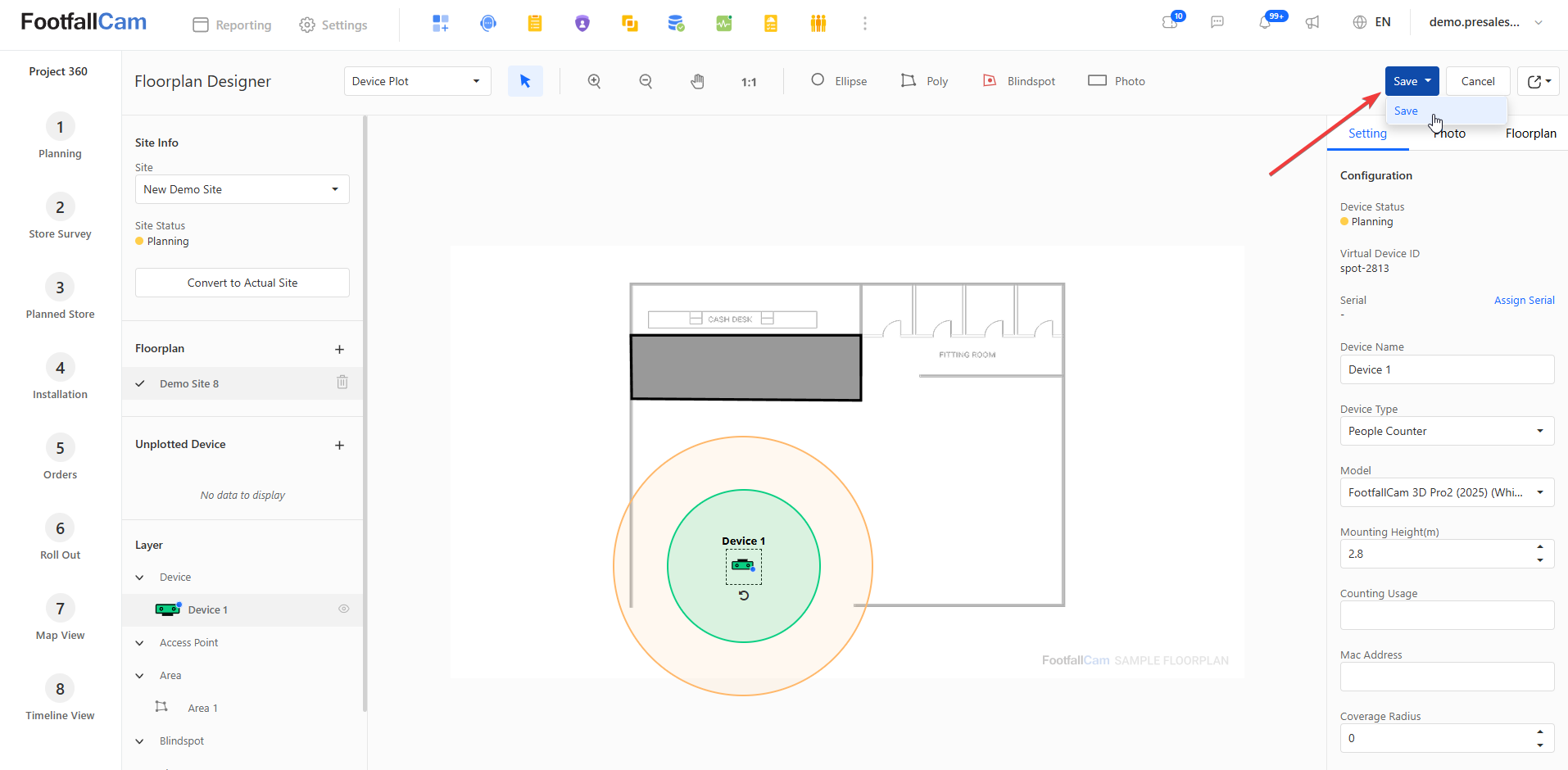Open the Device Plot mode dropdown
Image resolution: width=1568 pixels, height=770 pixels.
(417, 81)
